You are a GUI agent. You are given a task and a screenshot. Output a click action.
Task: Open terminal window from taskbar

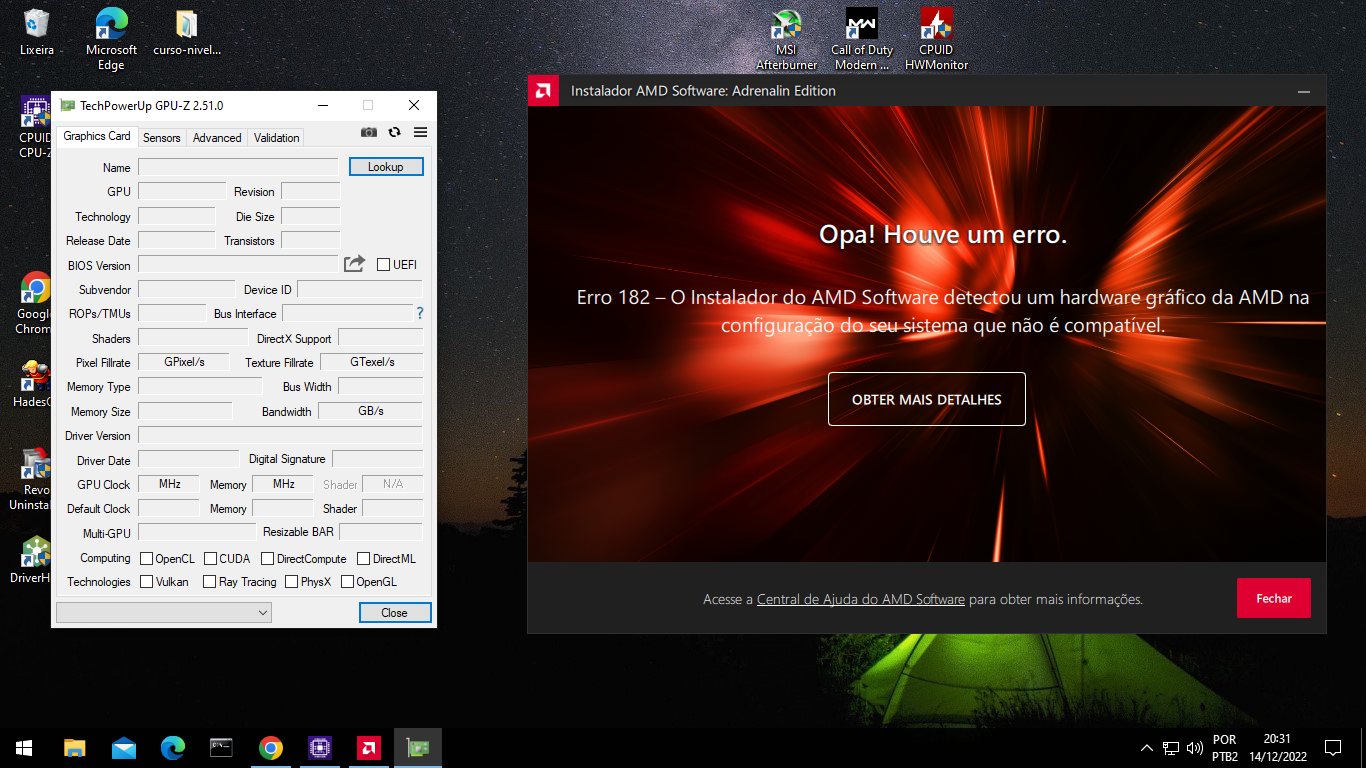(221, 747)
